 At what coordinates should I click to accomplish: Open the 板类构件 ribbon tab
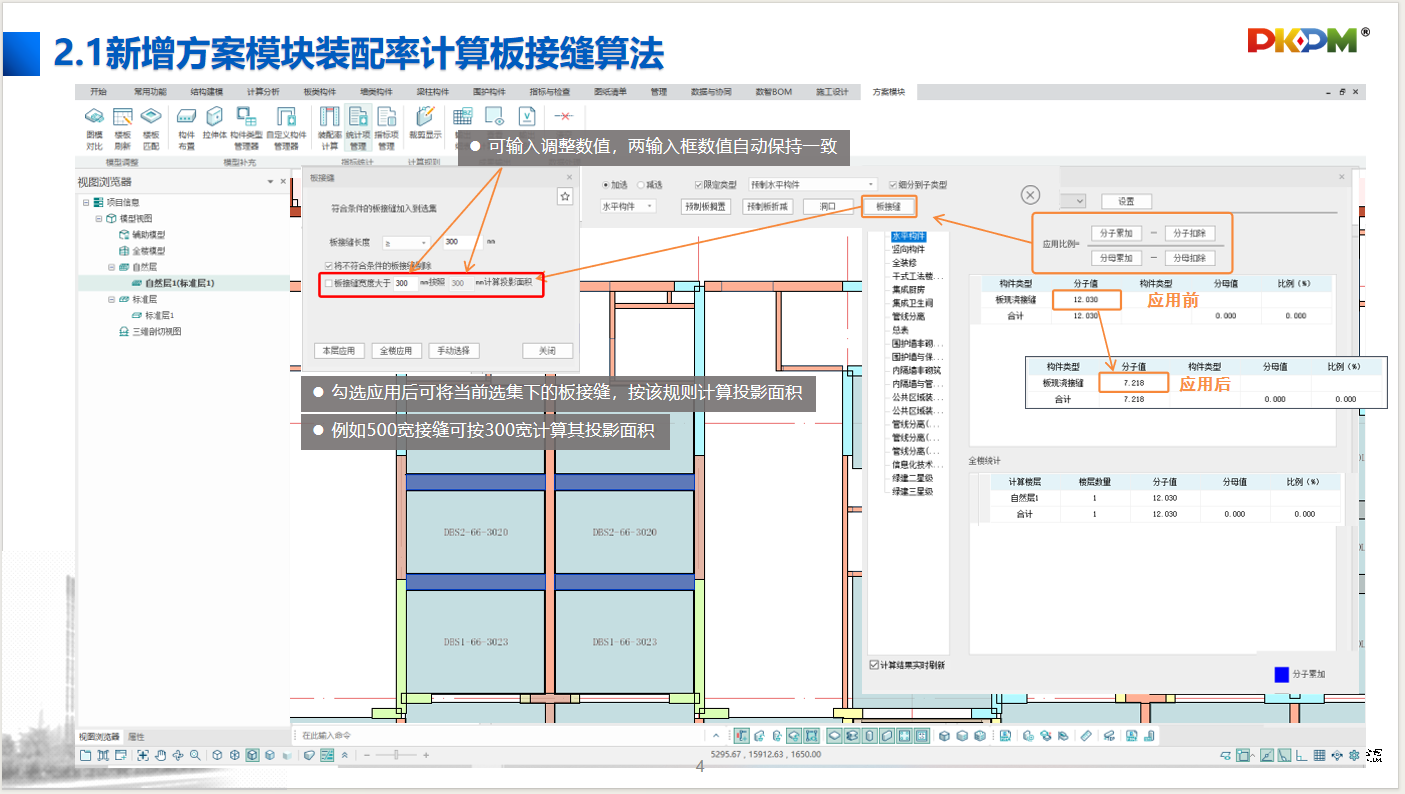(320, 92)
